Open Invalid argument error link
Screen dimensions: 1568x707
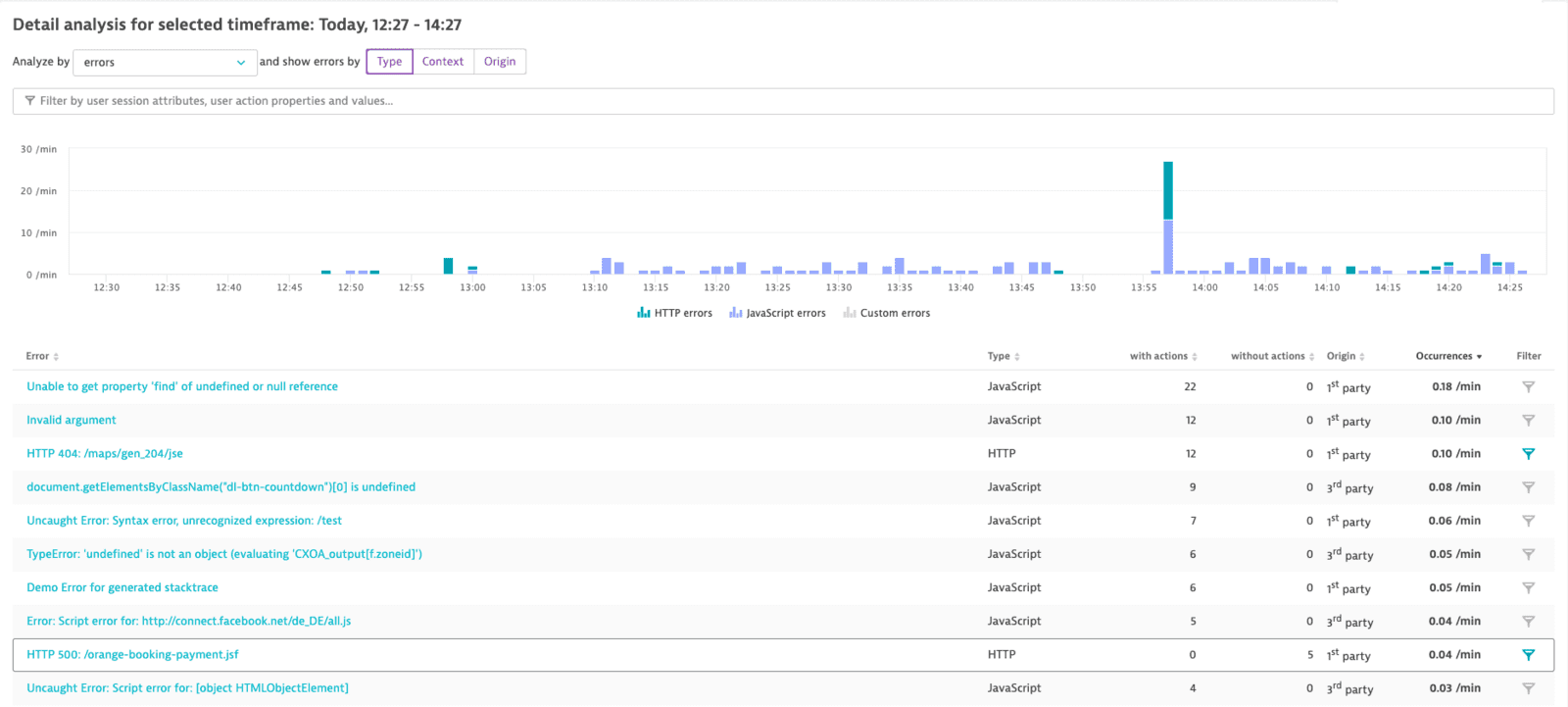[72, 420]
